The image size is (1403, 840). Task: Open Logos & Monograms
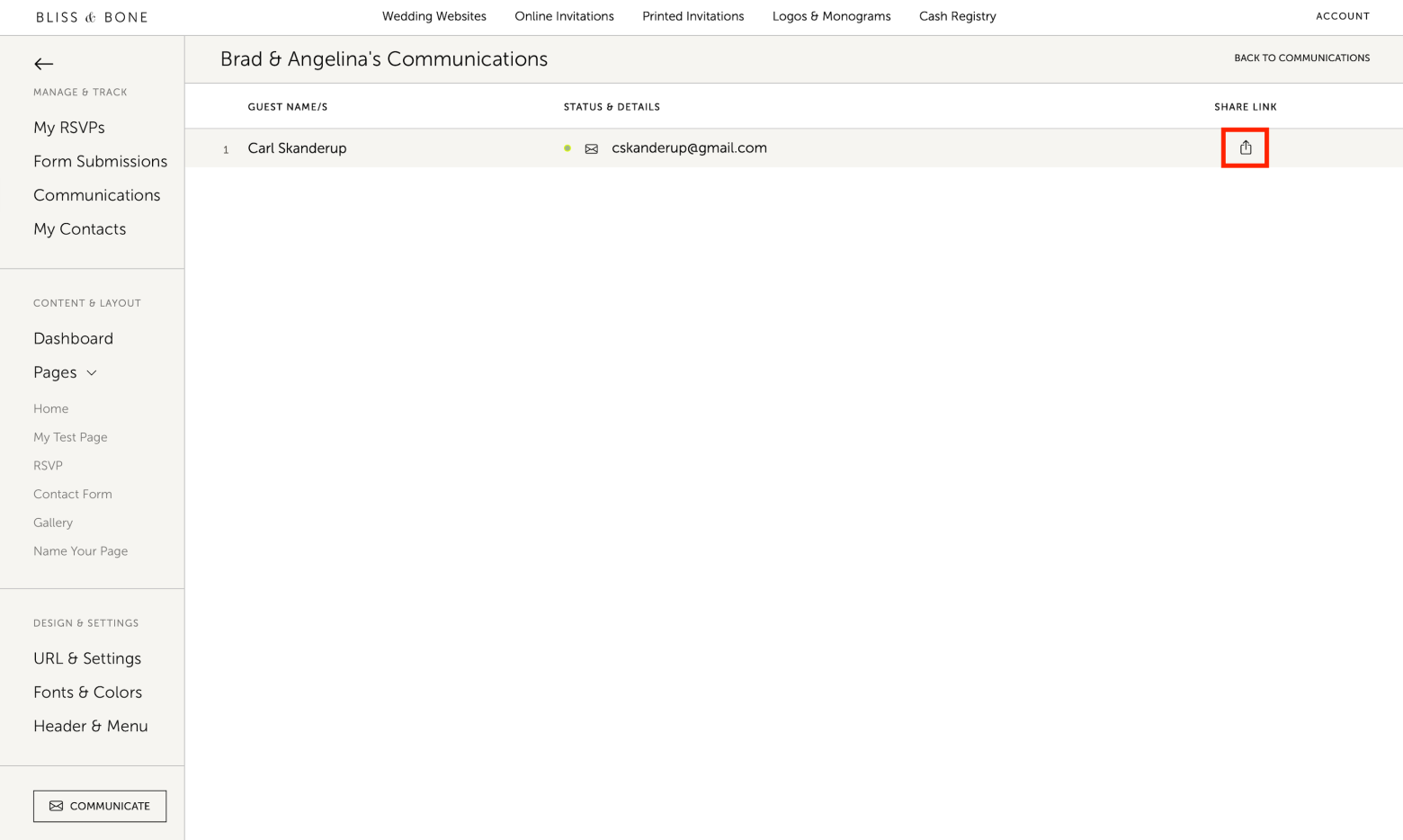point(831,16)
